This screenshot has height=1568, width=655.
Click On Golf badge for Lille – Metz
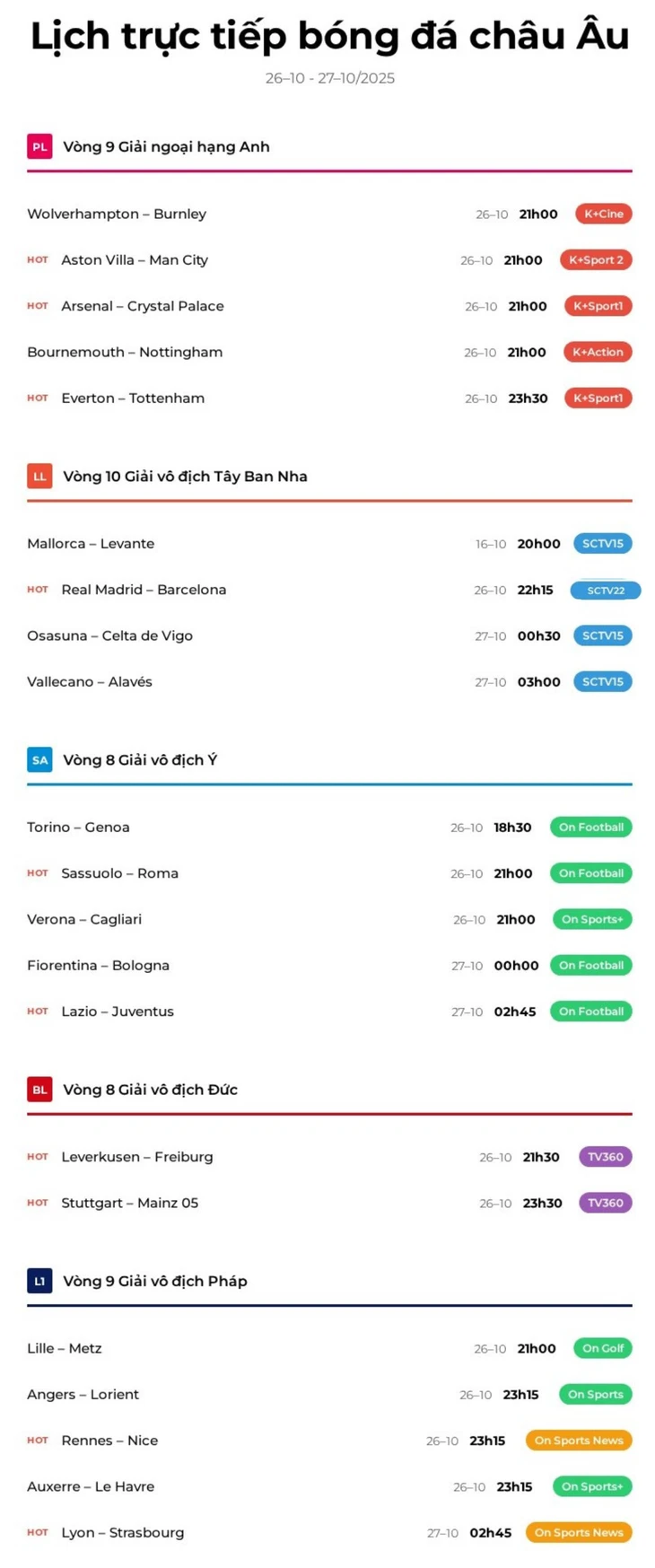point(603,1348)
